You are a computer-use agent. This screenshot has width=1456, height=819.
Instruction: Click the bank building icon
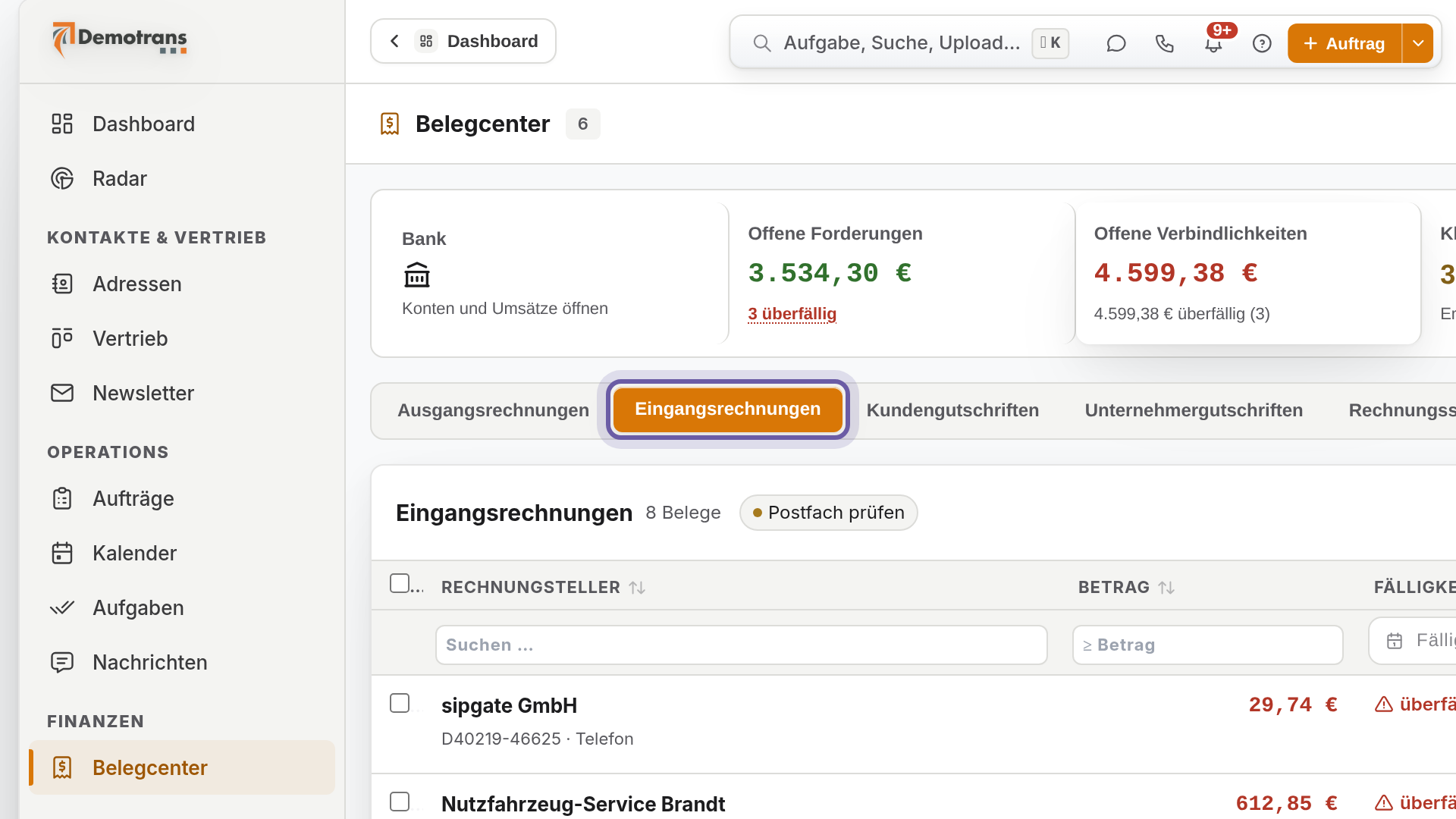(416, 275)
